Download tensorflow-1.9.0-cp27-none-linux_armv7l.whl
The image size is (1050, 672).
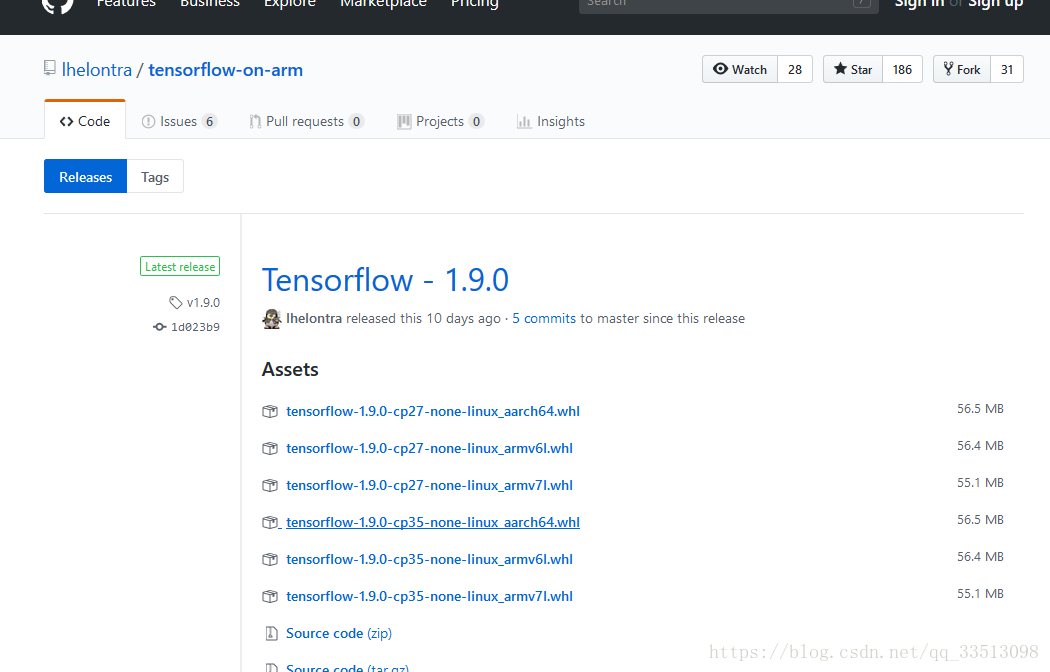[x=429, y=485]
